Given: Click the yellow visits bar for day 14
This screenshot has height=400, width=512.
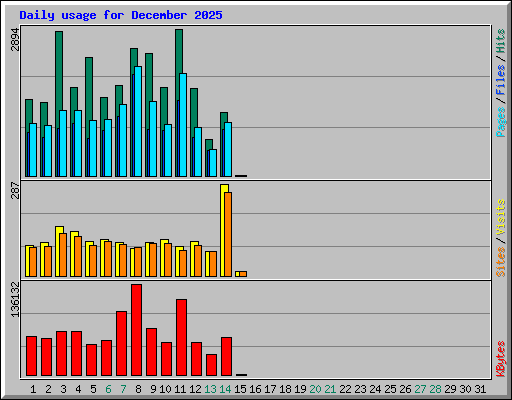Looking at the screenshot, I should pos(223,230).
